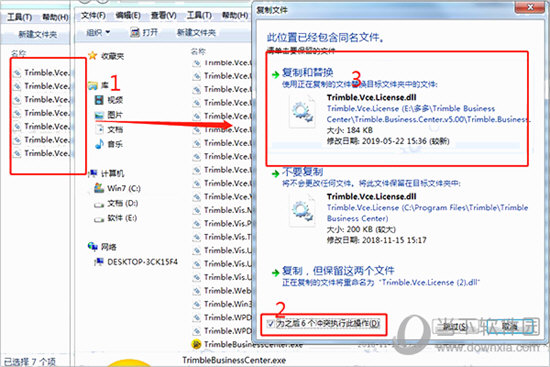550x367 pixels.
Task: Open the Win7 (C:) drive icon
Action: pos(99,188)
